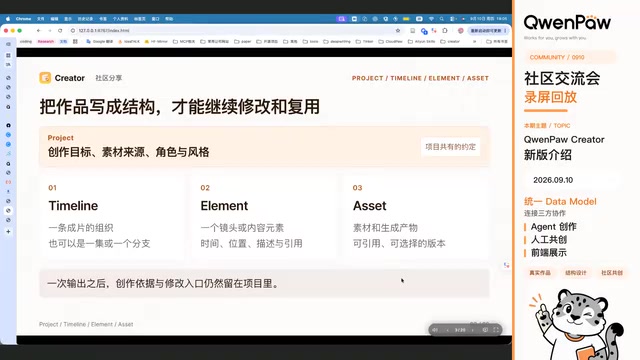Click the Agent 创作 list item

(553, 227)
